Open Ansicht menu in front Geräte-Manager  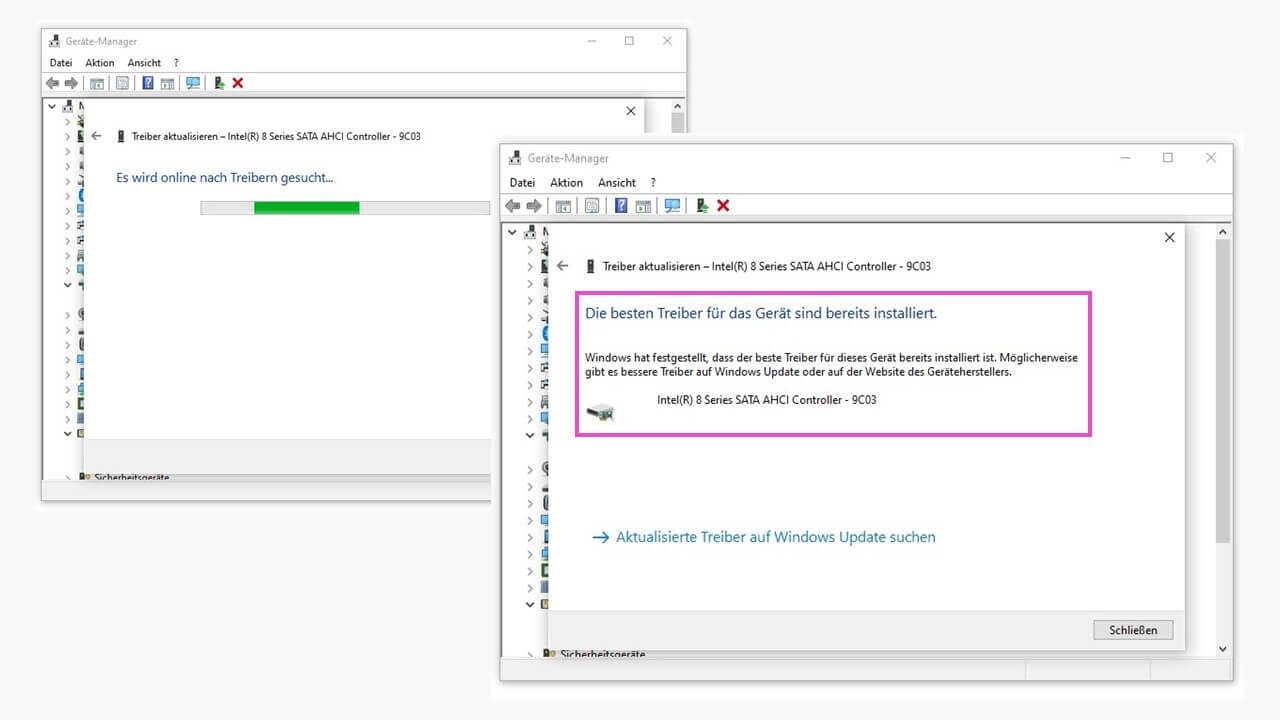click(617, 182)
